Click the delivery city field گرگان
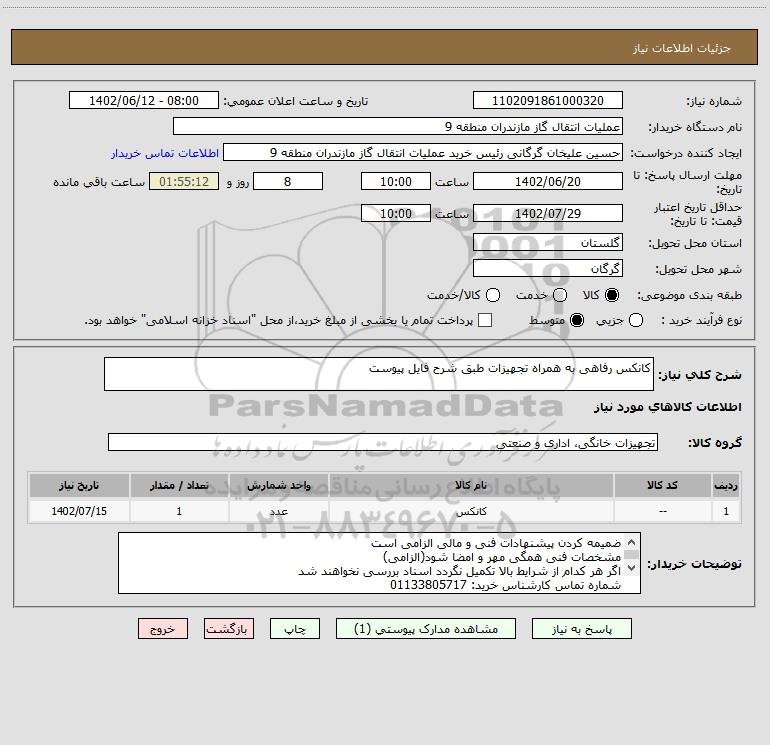Viewport: 770px width, 745px height. click(x=548, y=268)
